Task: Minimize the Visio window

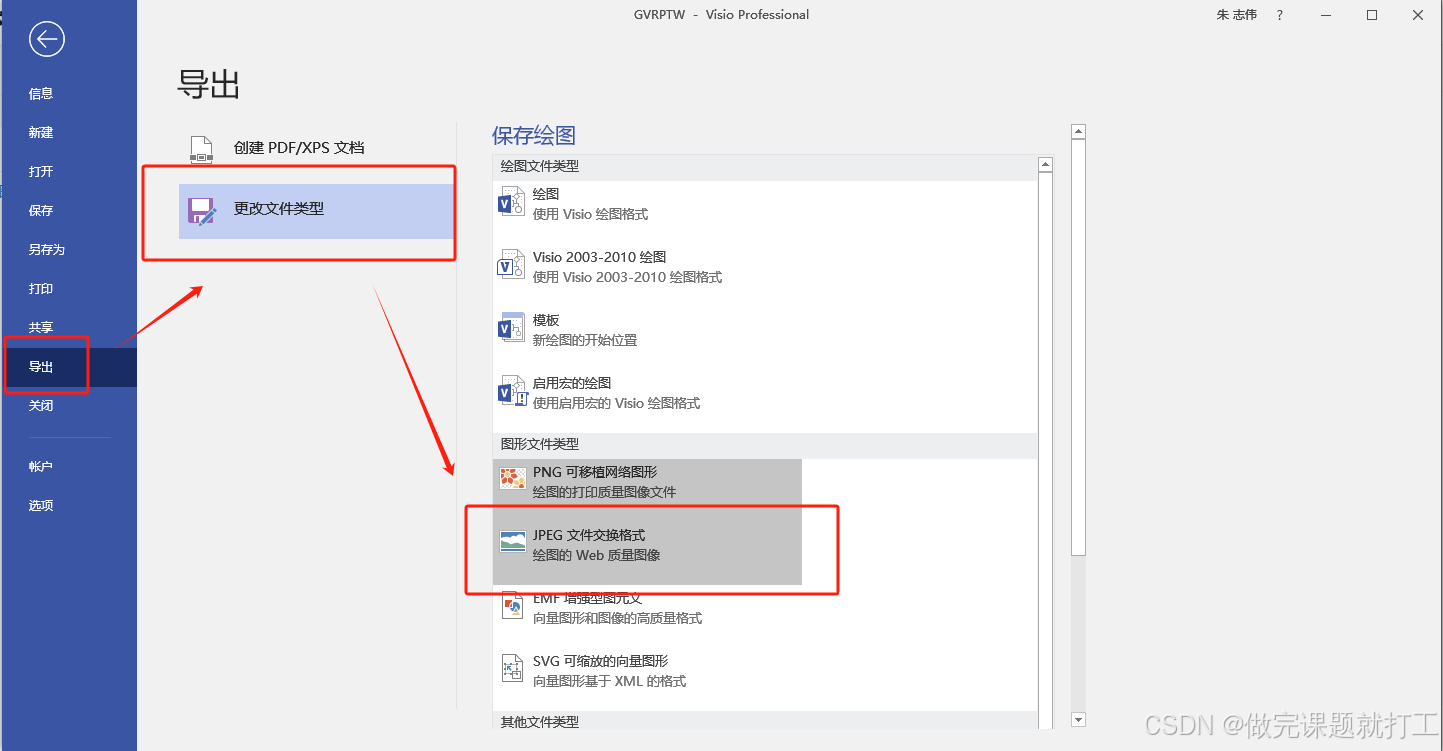Action: (1325, 15)
